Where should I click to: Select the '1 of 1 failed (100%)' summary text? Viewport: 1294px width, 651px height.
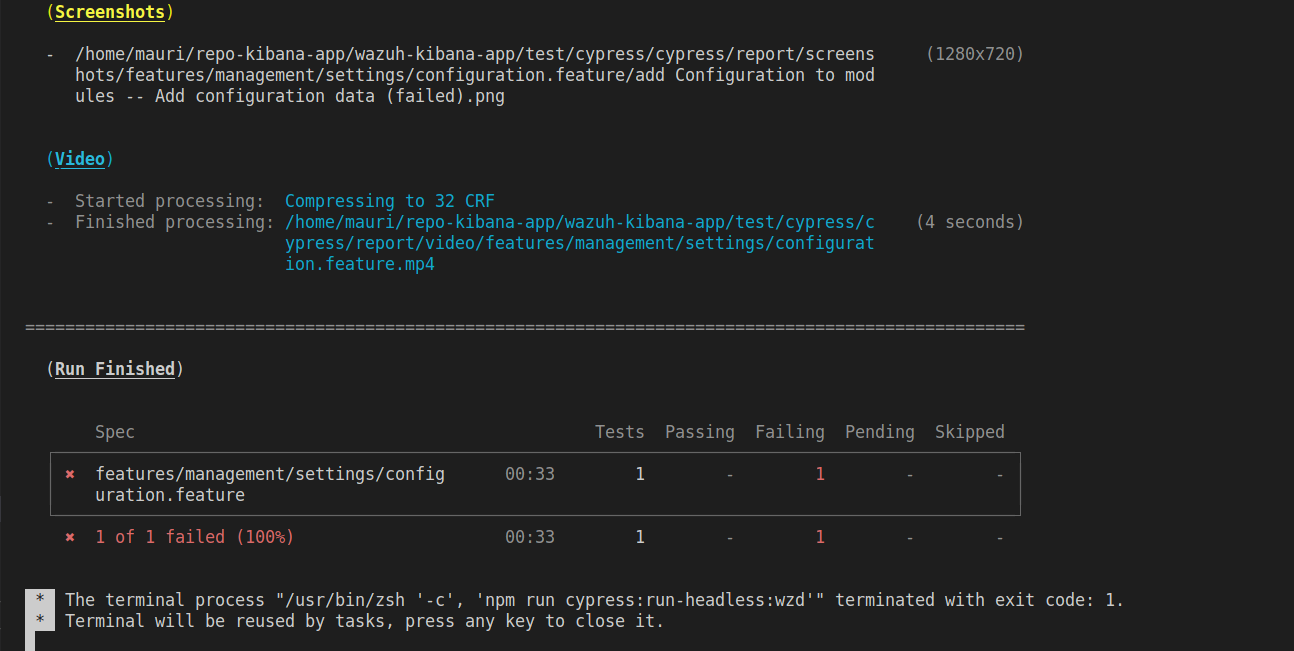click(x=196, y=537)
